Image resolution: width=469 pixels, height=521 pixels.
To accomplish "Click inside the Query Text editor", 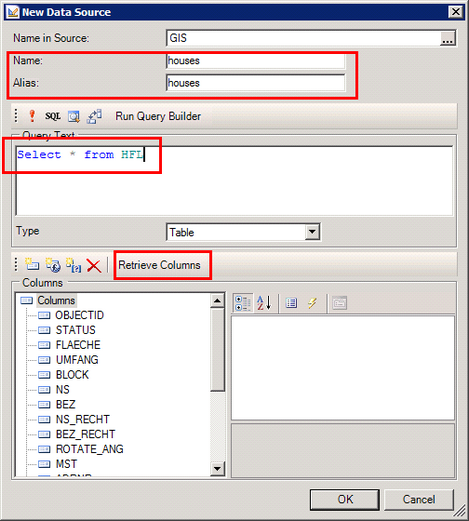I will (x=234, y=181).
